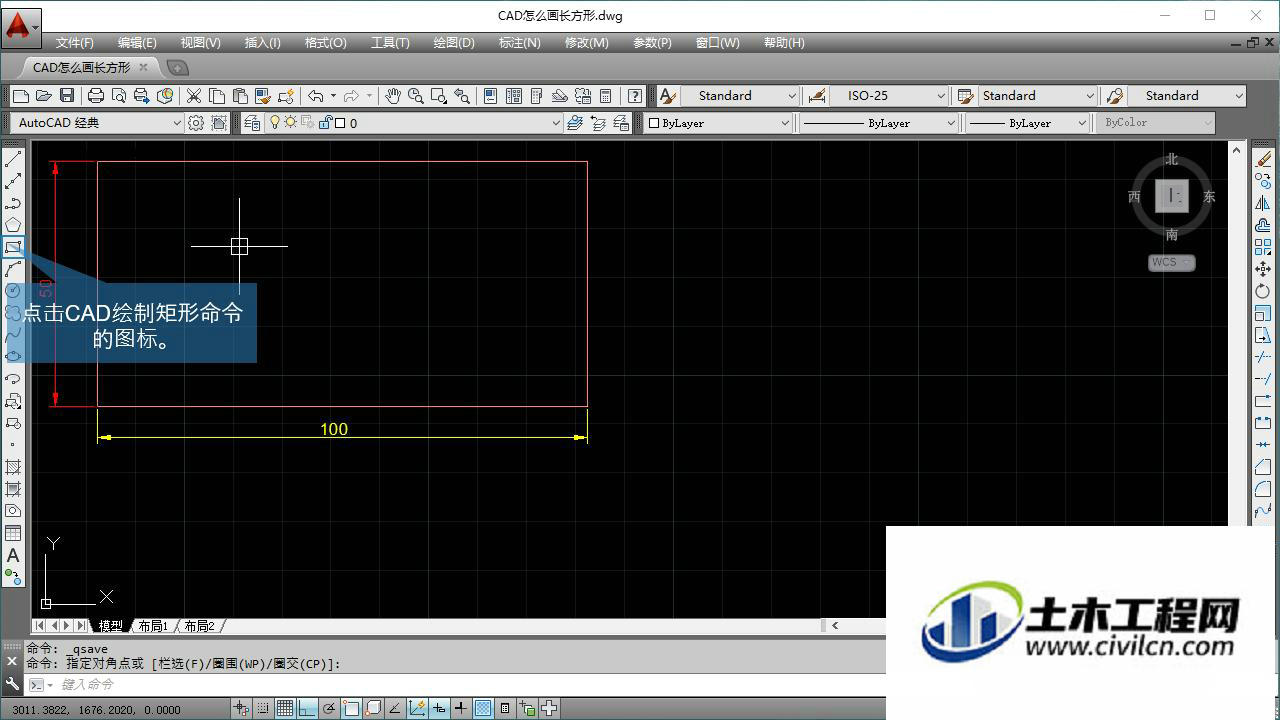Switch to the 布局2 layout tab

(199, 626)
